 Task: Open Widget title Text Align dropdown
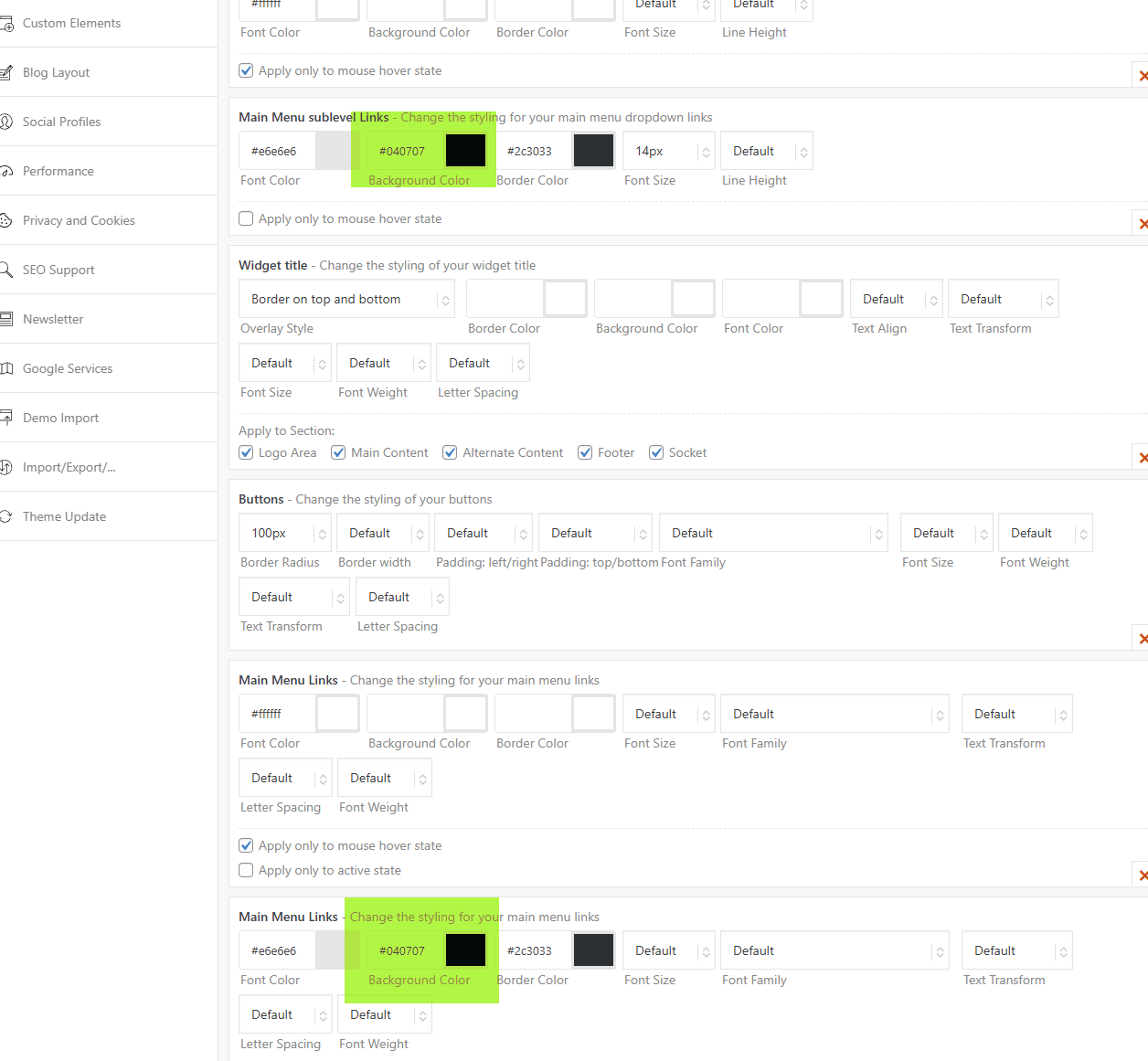pyautogui.click(x=897, y=299)
